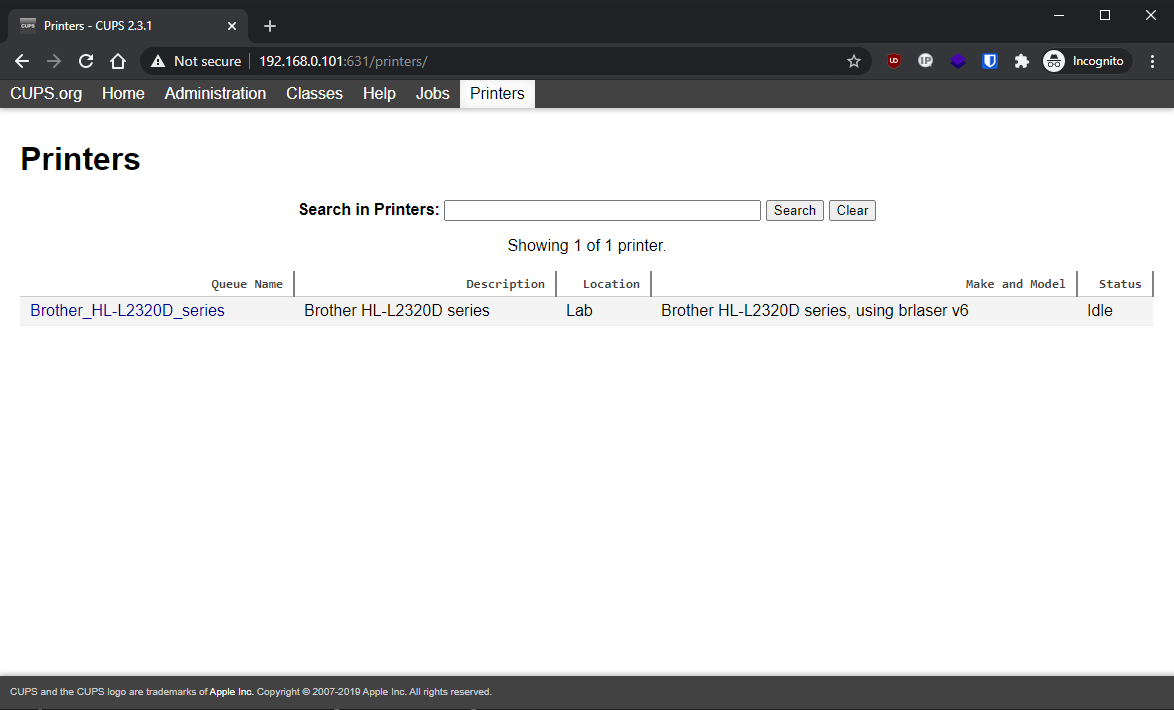Click the Make and Model column header
The height and width of the screenshot is (710, 1174).
(x=1015, y=284)
